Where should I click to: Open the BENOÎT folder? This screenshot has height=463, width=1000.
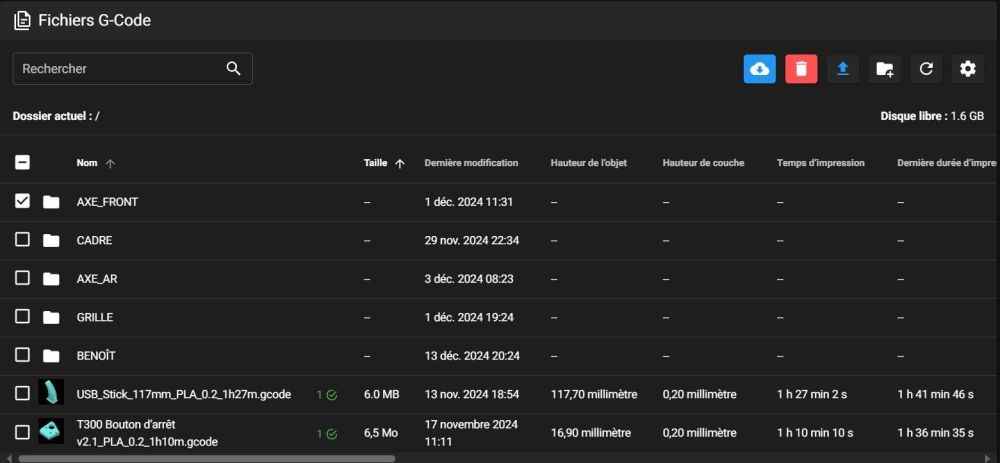point(96,356)
